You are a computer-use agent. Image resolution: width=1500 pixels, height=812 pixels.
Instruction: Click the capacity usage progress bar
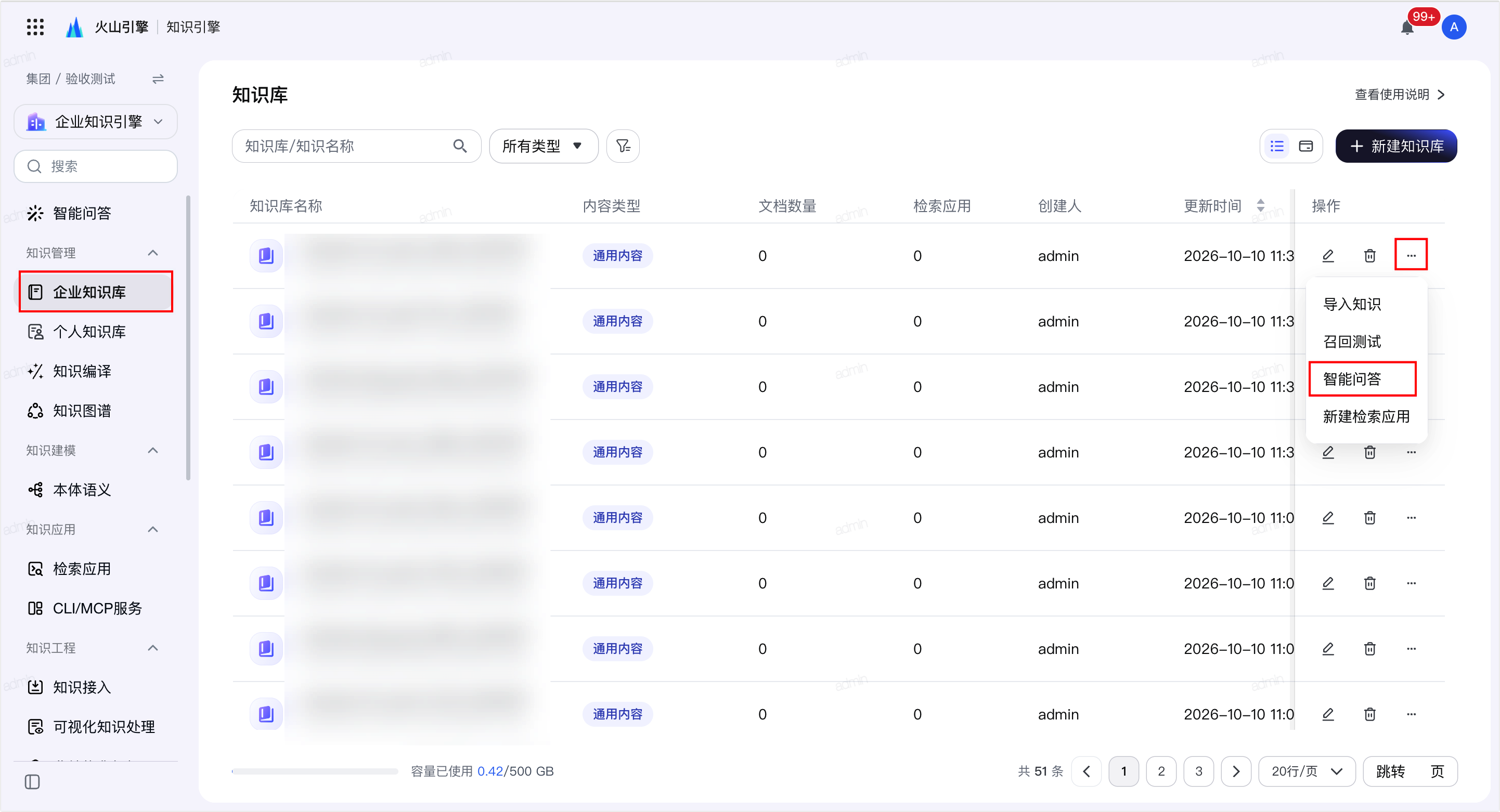pos(315,771)
